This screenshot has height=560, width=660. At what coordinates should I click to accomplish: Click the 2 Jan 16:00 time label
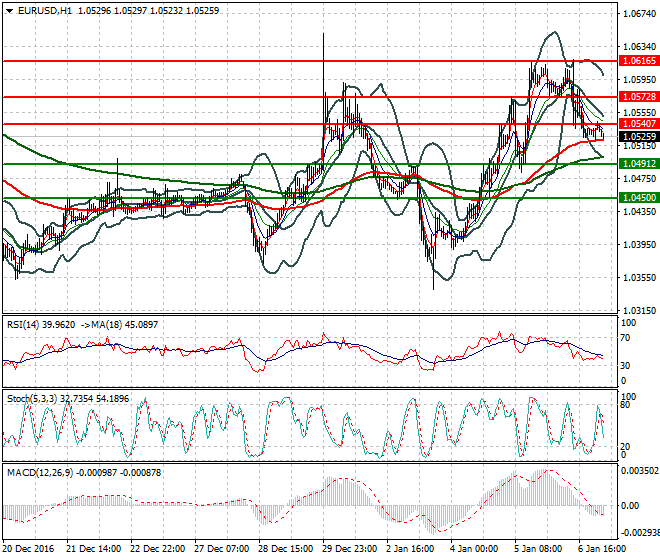410,549
